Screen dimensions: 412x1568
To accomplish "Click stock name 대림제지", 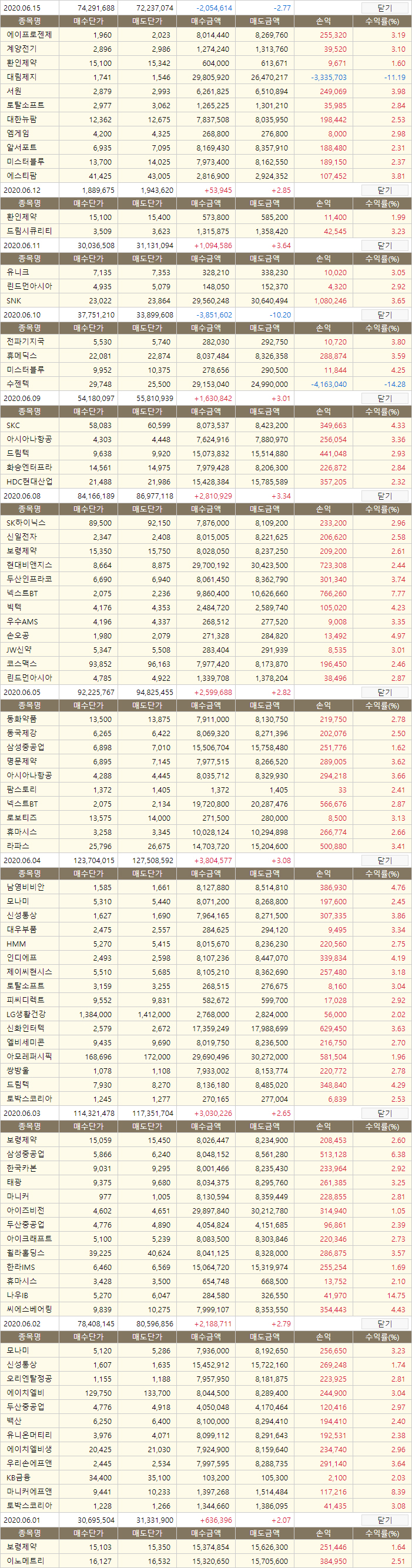I will tap(21, 76).
